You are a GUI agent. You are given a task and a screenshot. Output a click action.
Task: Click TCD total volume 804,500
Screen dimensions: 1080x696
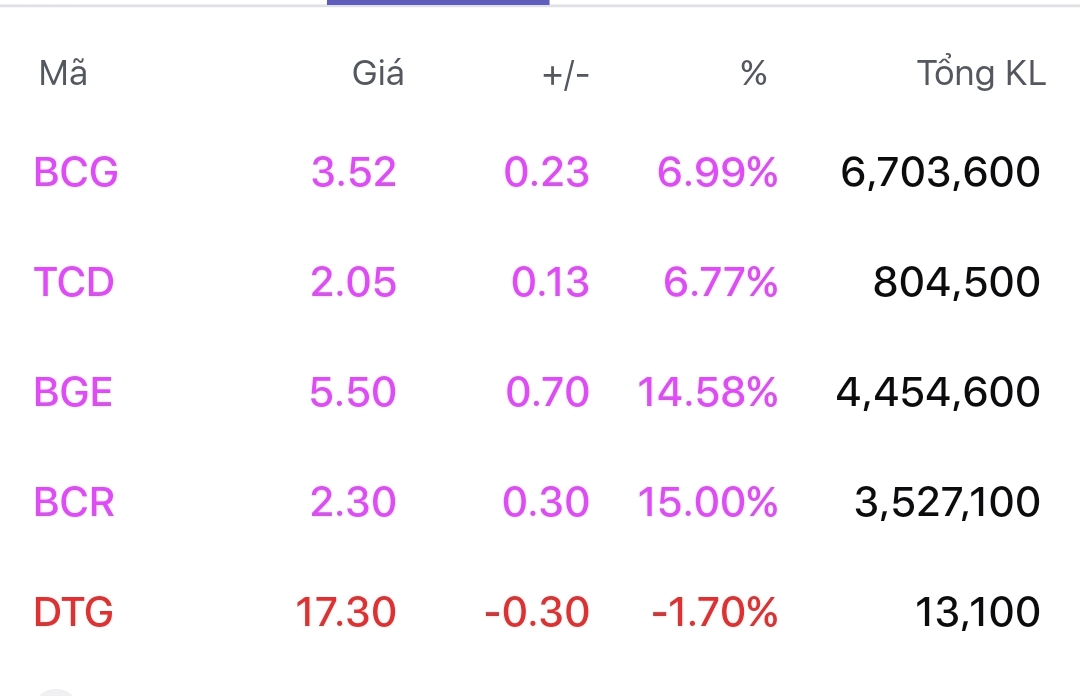956,283
